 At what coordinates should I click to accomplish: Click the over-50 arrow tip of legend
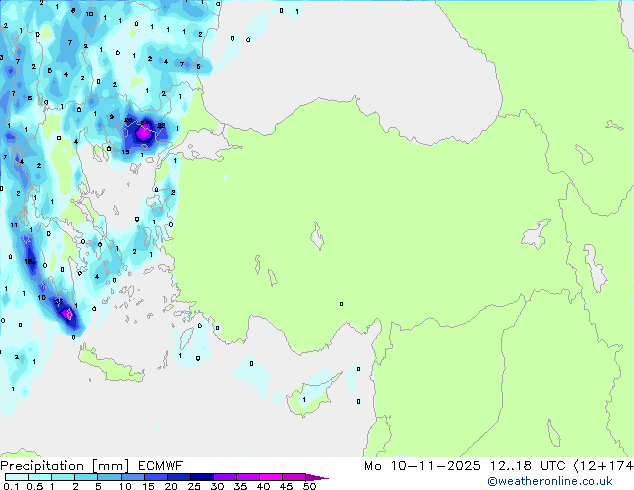[317, 477]
